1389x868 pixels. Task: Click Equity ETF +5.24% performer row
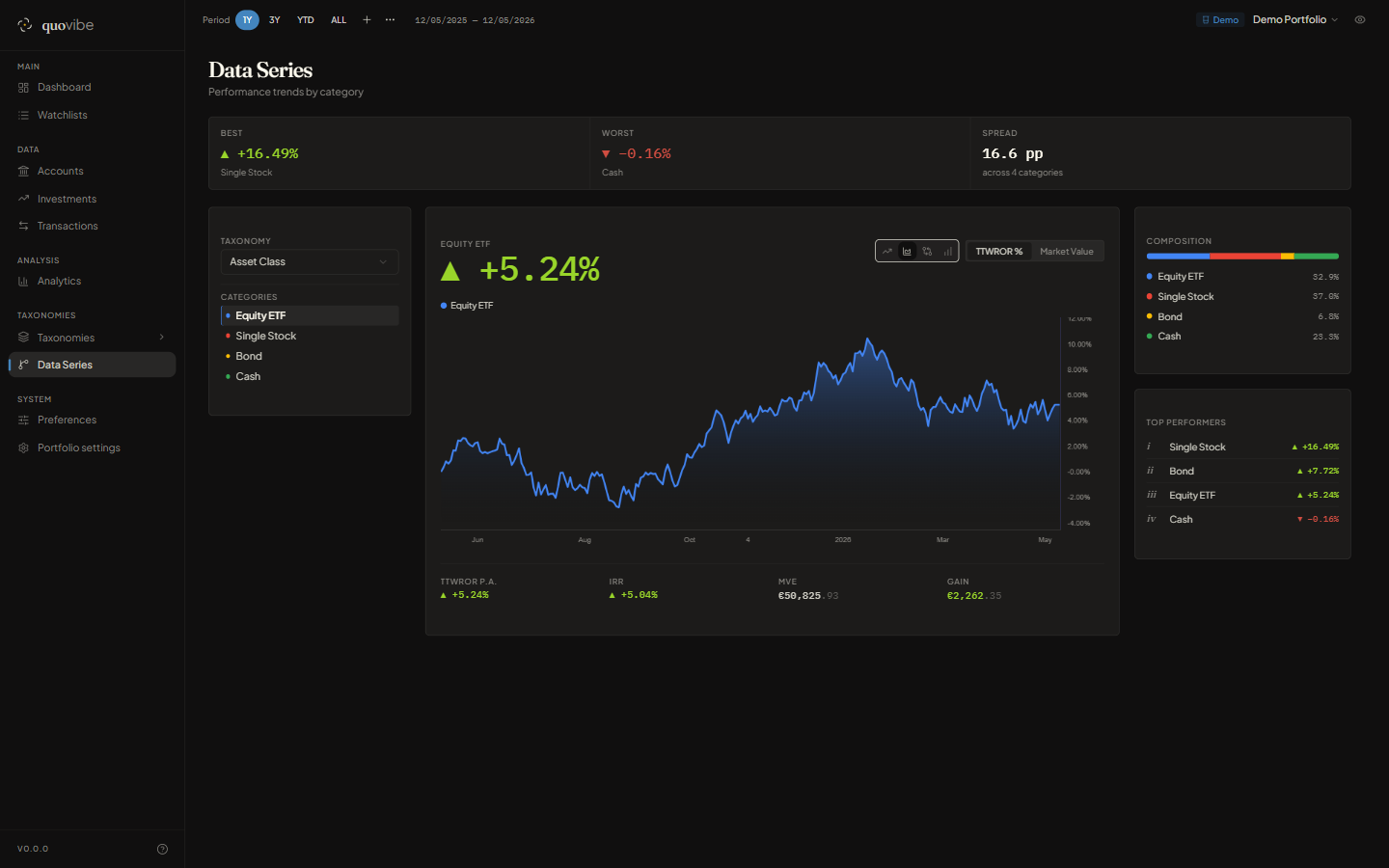(1242, 496)
